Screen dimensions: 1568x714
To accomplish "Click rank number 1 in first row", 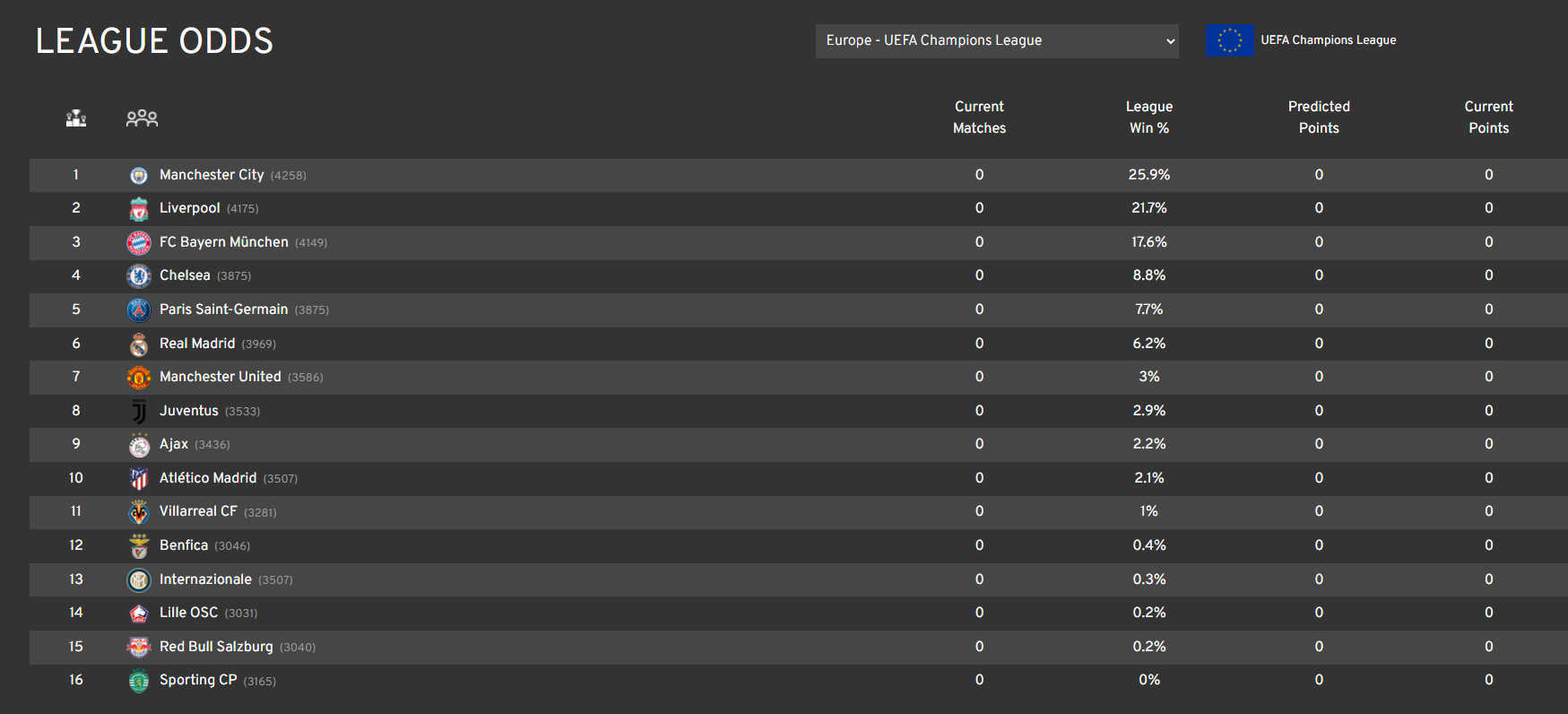I will pyautogui.click(x=76, y=175).
